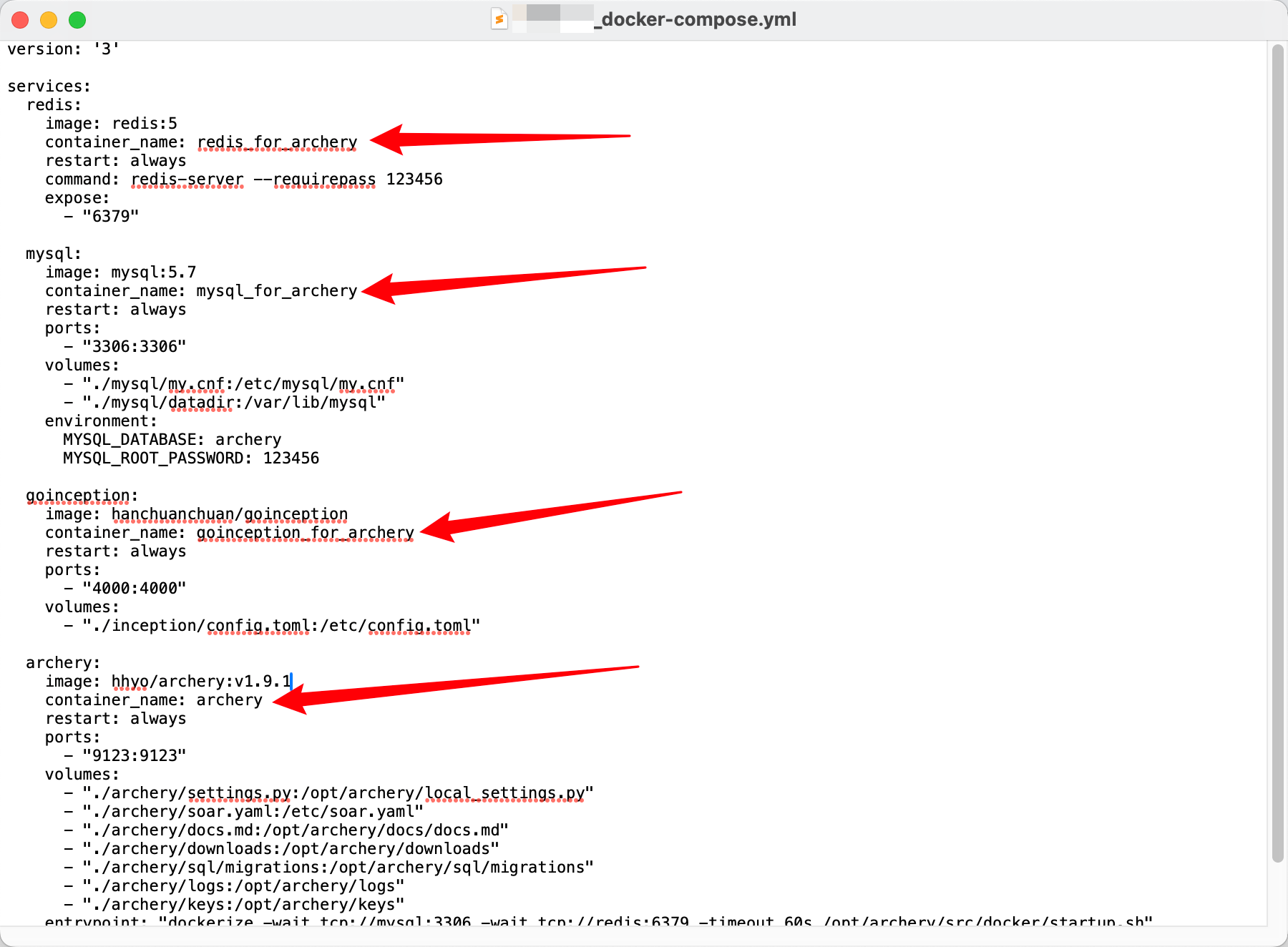Click on goinception_for_archery container name

[305, 533]
